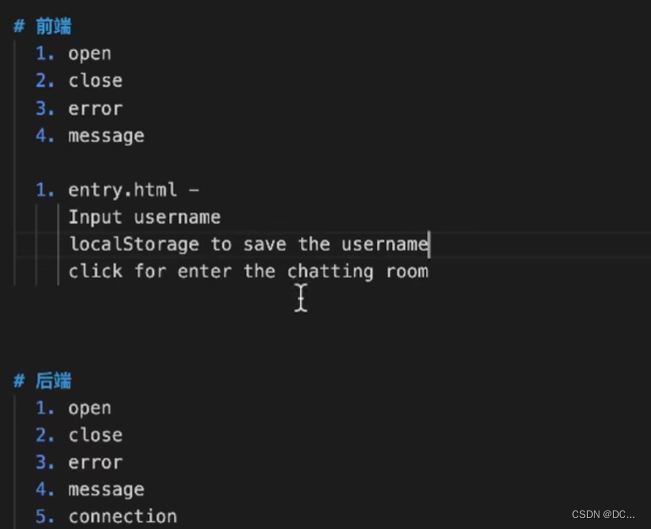
Task: Click the 后端 heading text
Action: coord(53,381)
